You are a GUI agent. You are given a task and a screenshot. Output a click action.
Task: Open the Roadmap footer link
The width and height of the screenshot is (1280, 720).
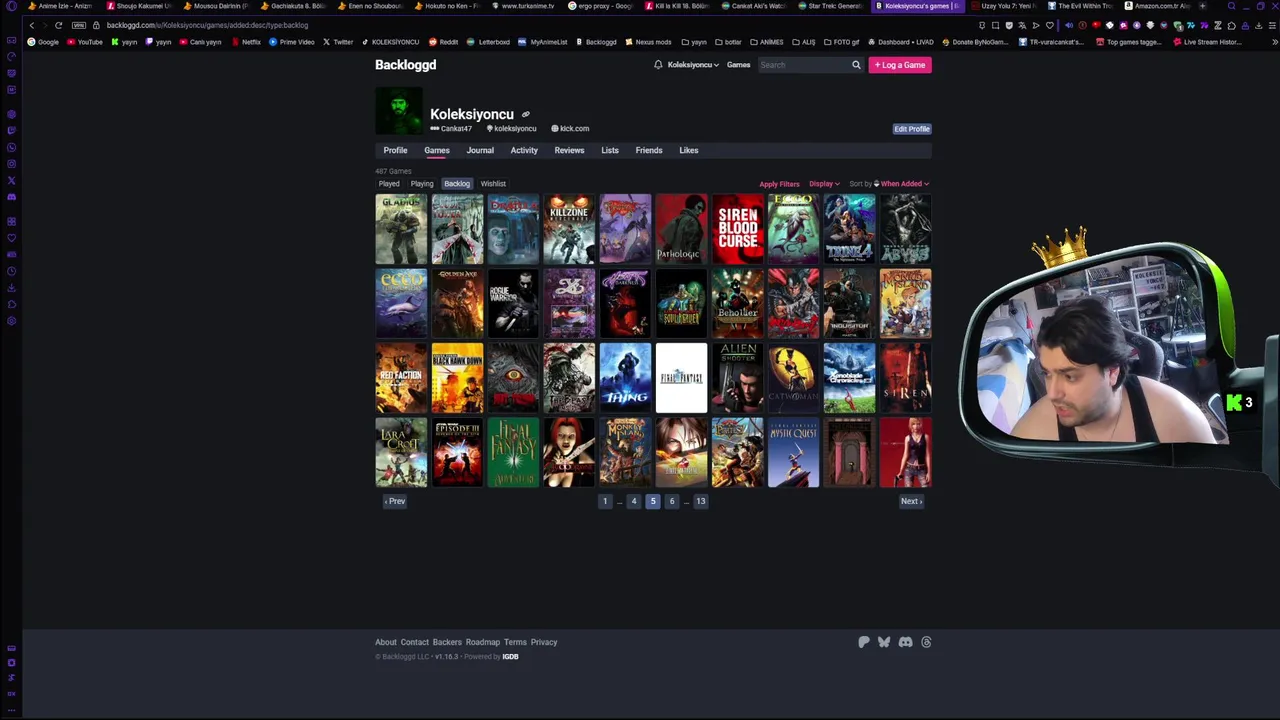coord(482,642)
